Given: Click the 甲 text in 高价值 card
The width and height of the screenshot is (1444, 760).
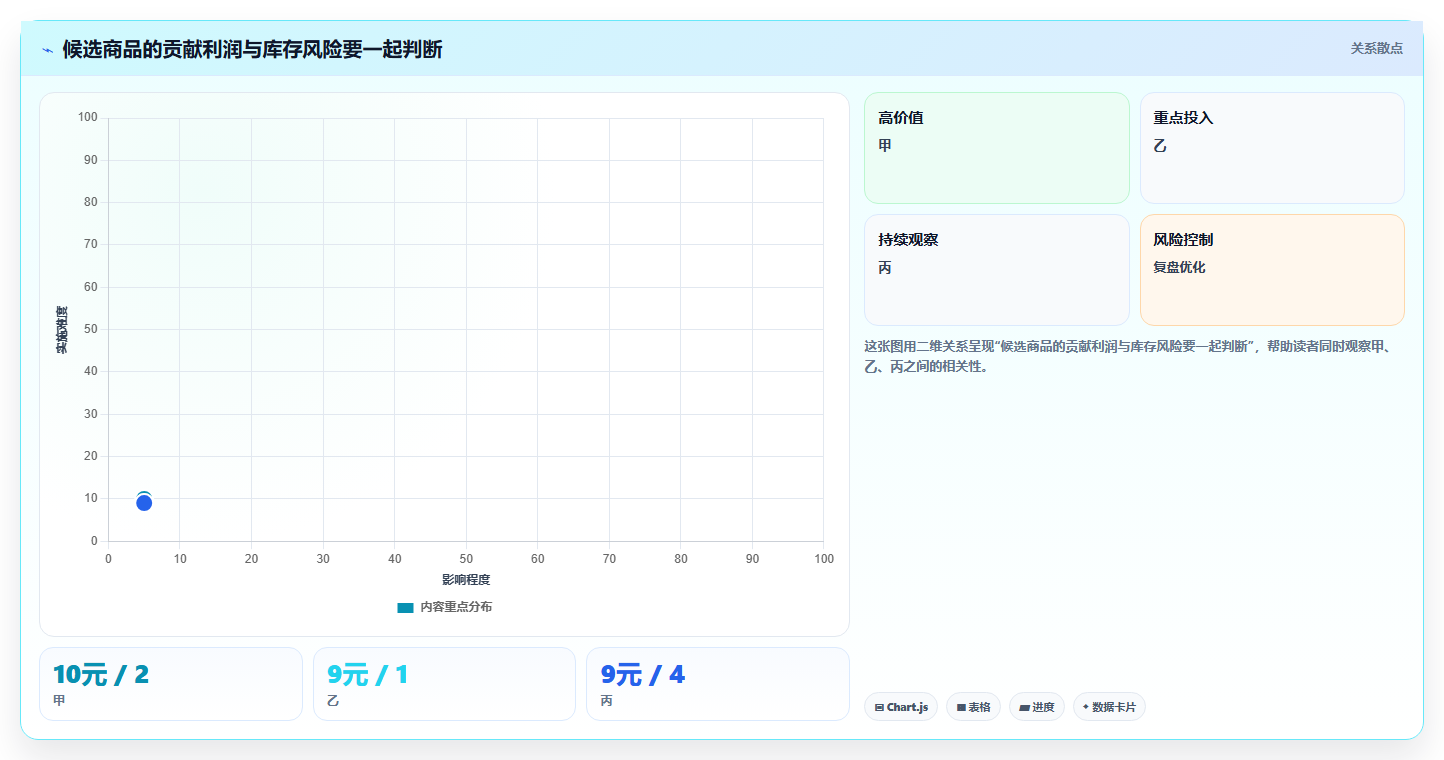Looking at the screenshot, I should coord(885,146).
